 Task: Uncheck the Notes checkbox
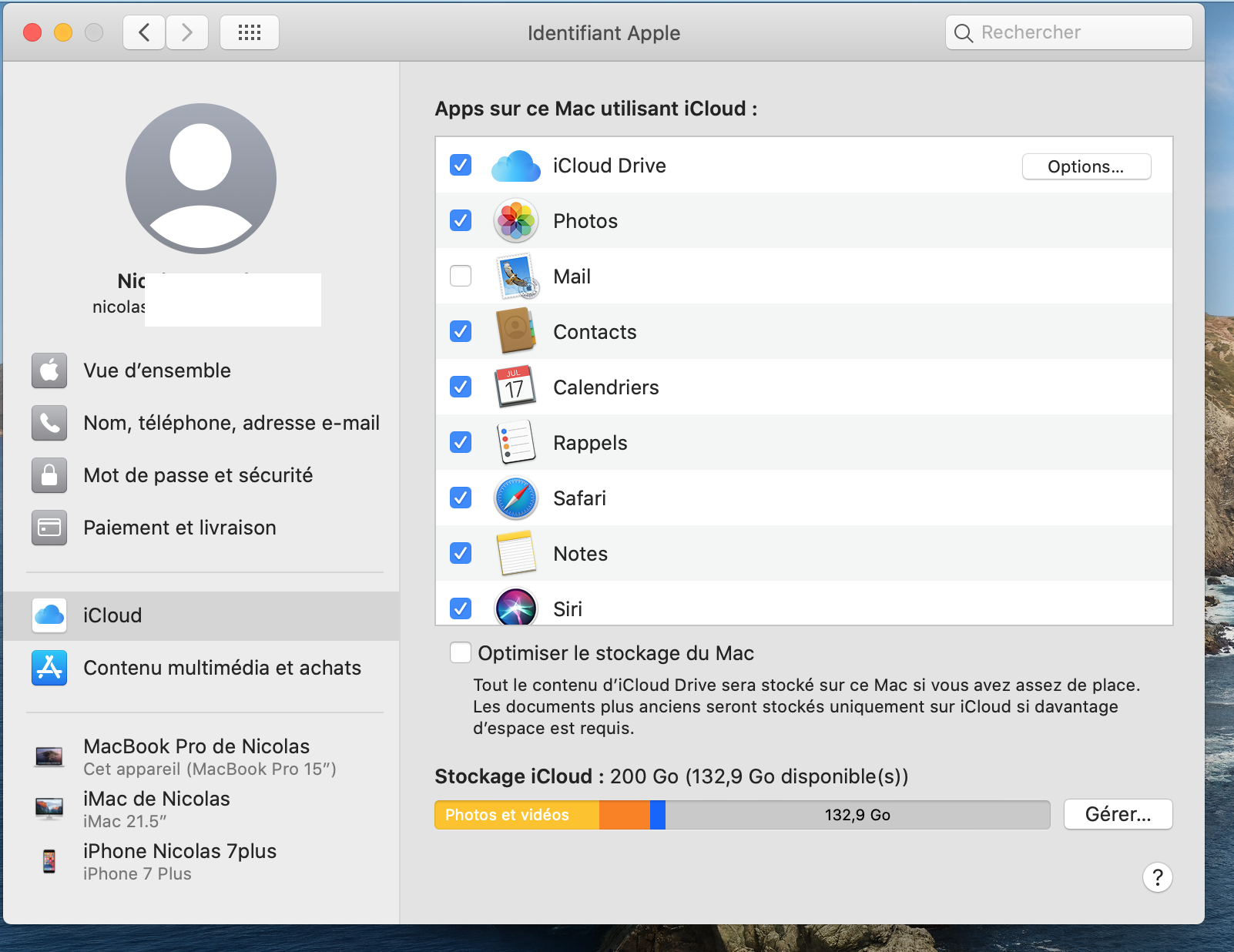tap(461, 553)
